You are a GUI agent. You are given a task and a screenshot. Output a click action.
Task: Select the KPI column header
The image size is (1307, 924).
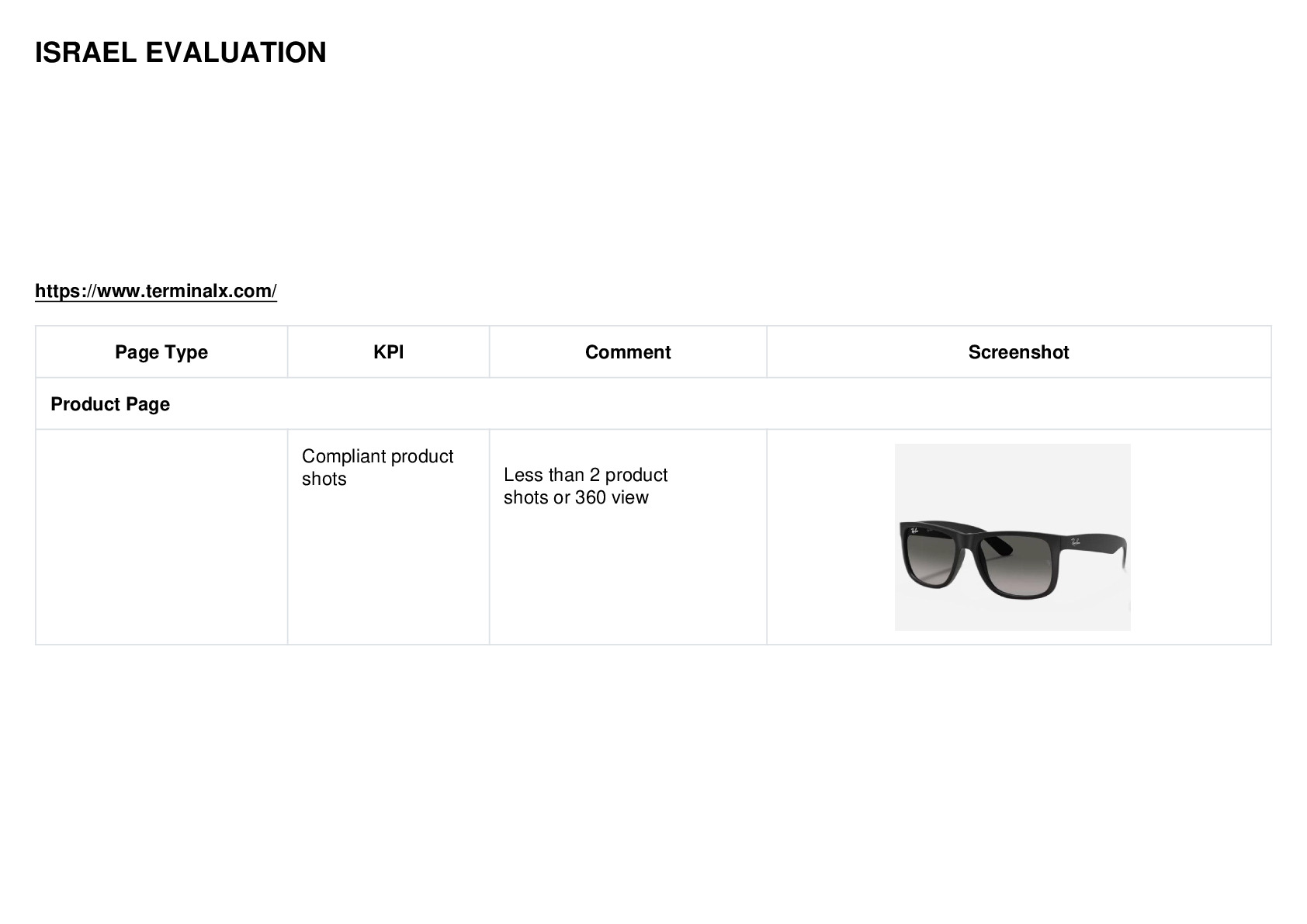pyautogui.click(x=388, y=352)
